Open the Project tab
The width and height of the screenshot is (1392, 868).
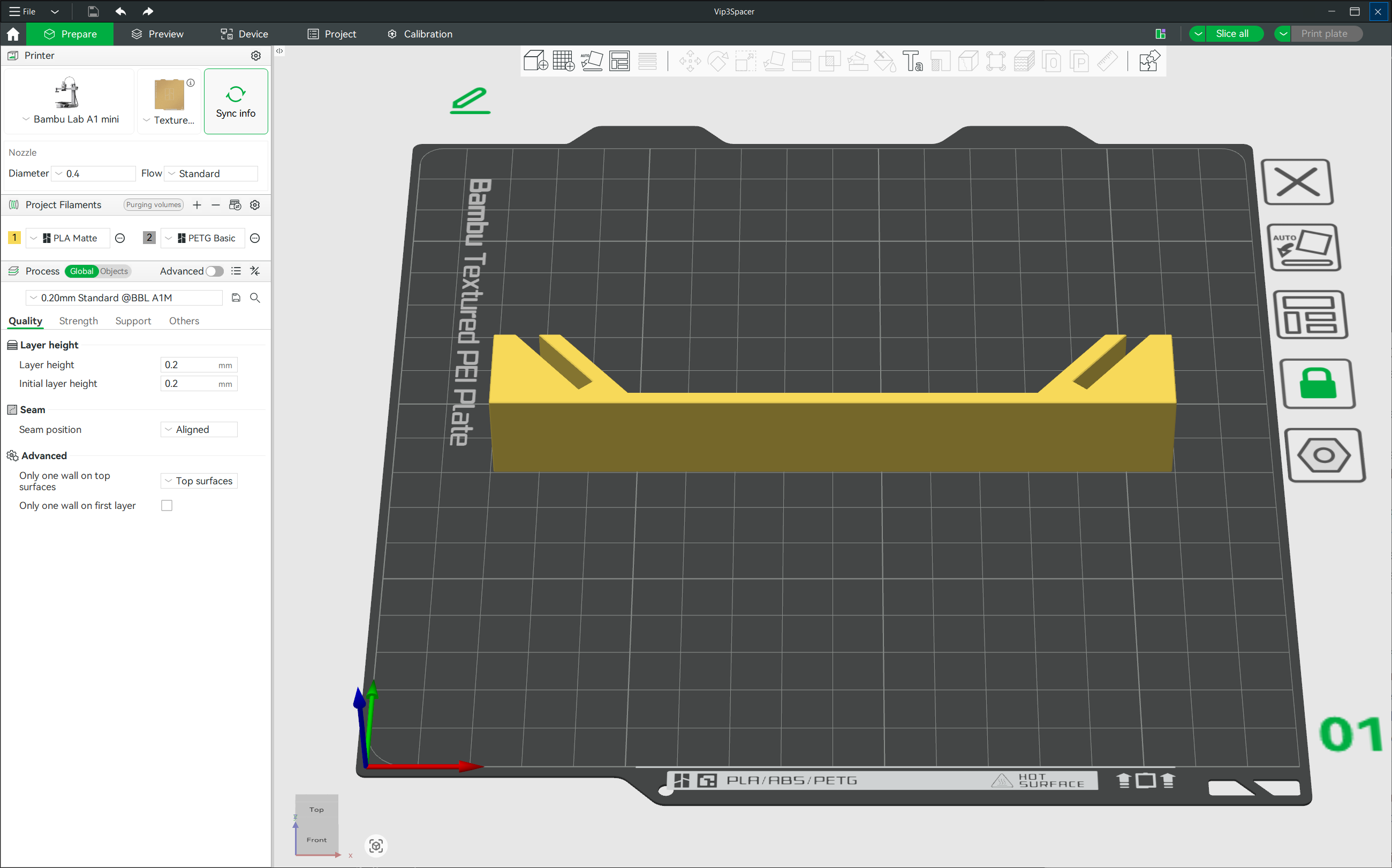tap(332, 34)
